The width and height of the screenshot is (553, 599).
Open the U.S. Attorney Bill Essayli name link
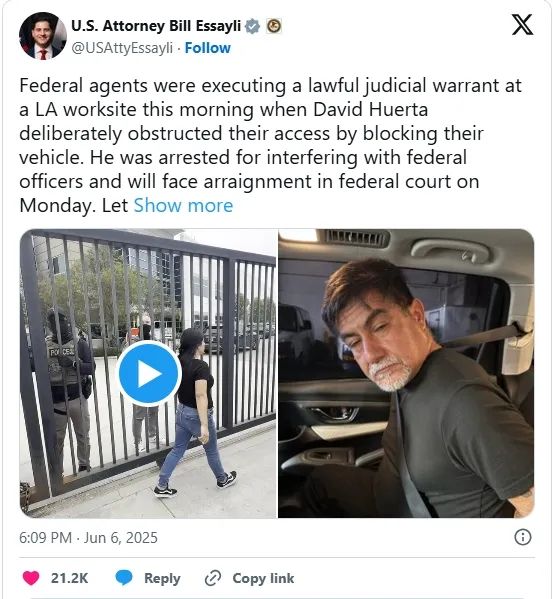pyautogui.click(x=156, y=26)
